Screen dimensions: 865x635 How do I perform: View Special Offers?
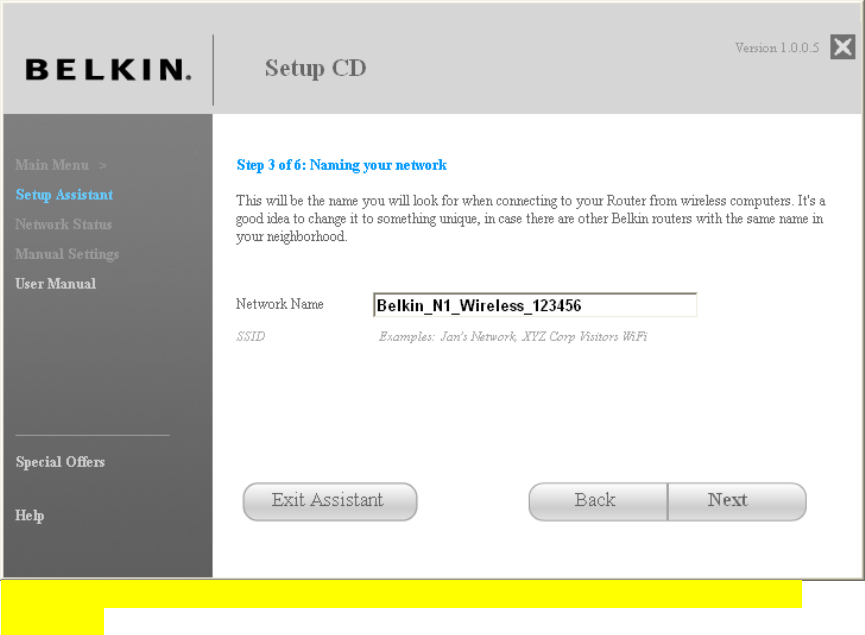click(60, 462)
